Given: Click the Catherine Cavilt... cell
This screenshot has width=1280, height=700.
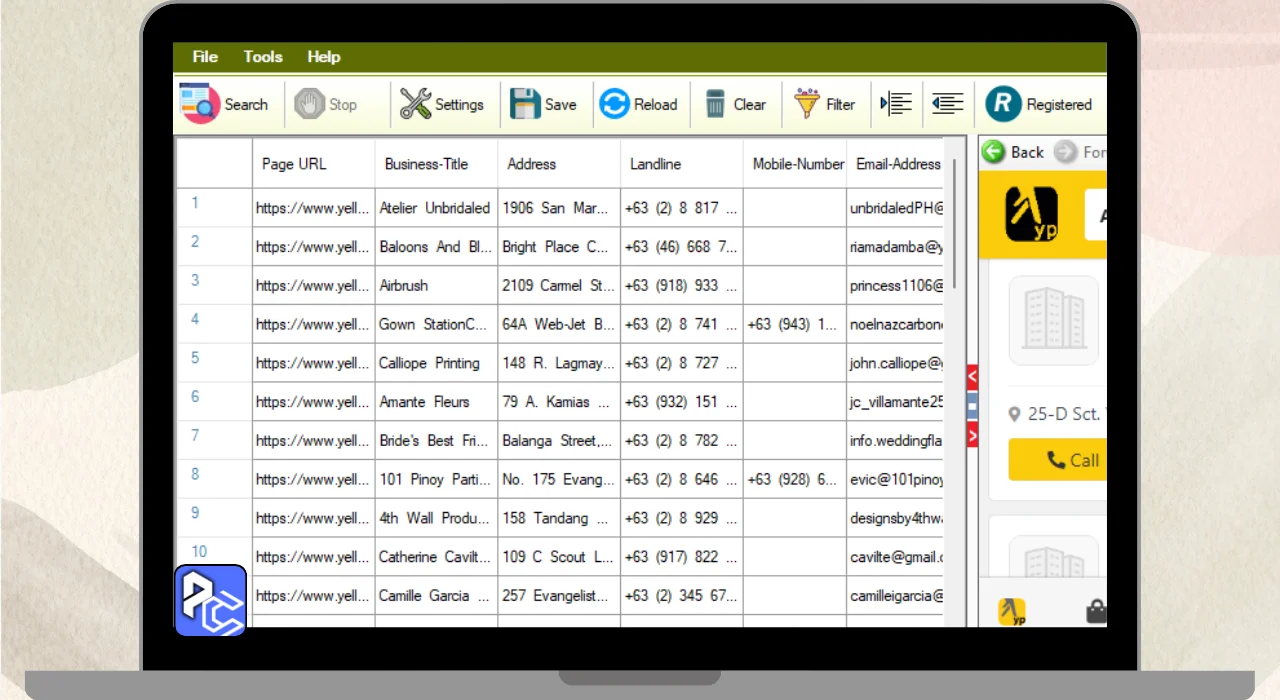Looking at the screenshot, I should [437, 556].
